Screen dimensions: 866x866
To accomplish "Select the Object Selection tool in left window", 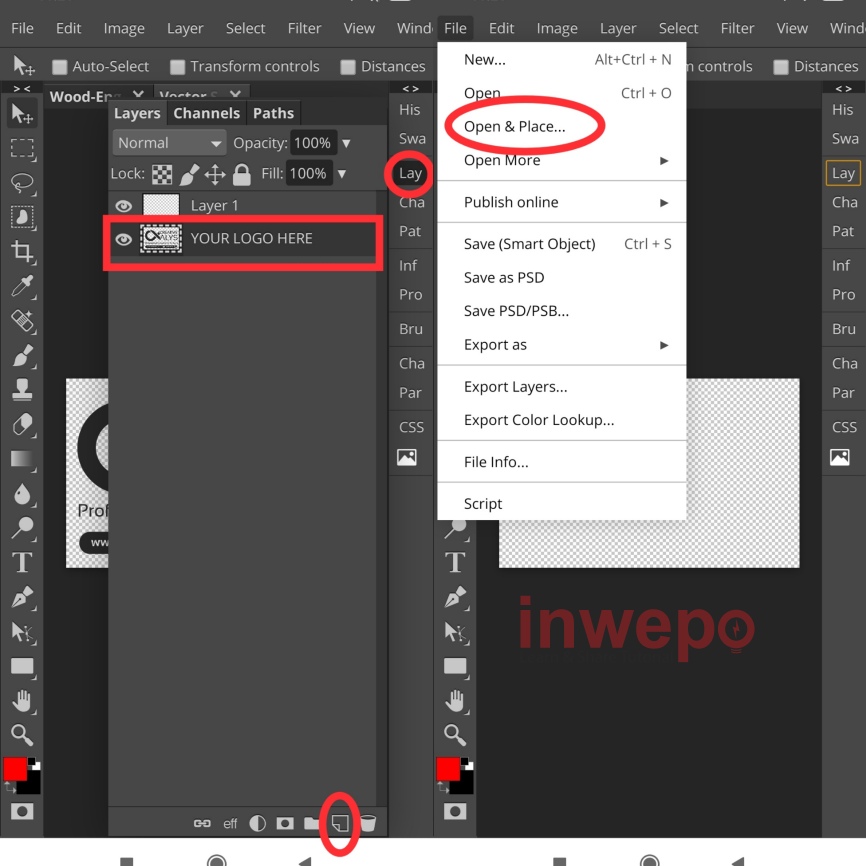I will [x=22, y=217].
